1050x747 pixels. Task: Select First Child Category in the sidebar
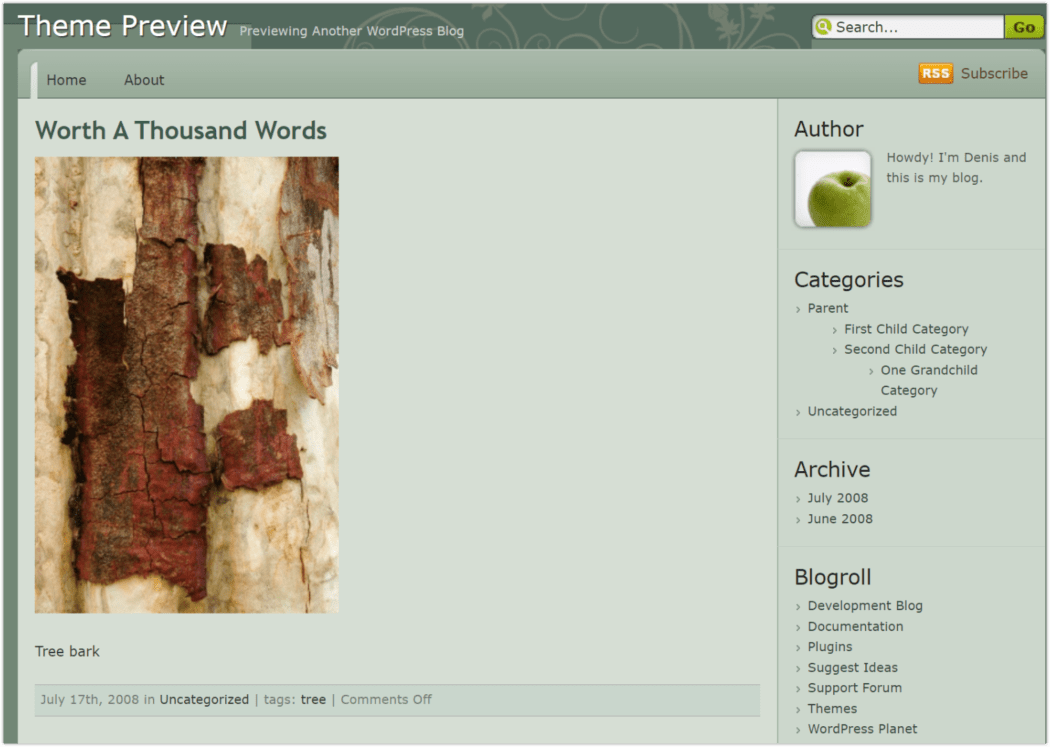click(906, 328)
